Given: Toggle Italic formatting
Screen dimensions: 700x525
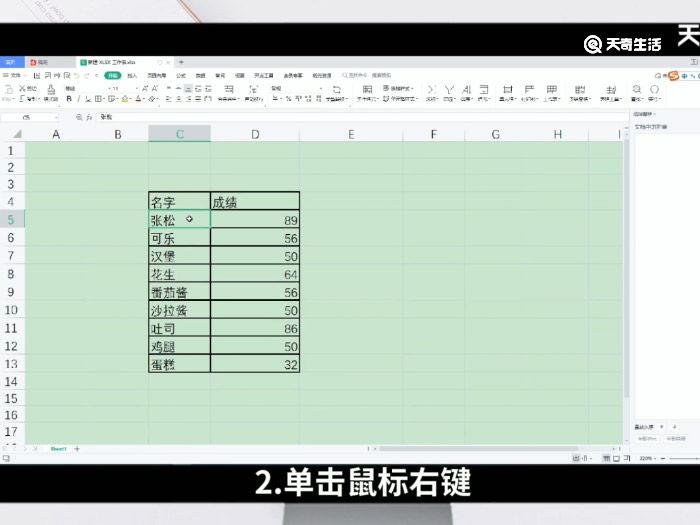Looking at the screenshot, I should click(x=79, y=99).
